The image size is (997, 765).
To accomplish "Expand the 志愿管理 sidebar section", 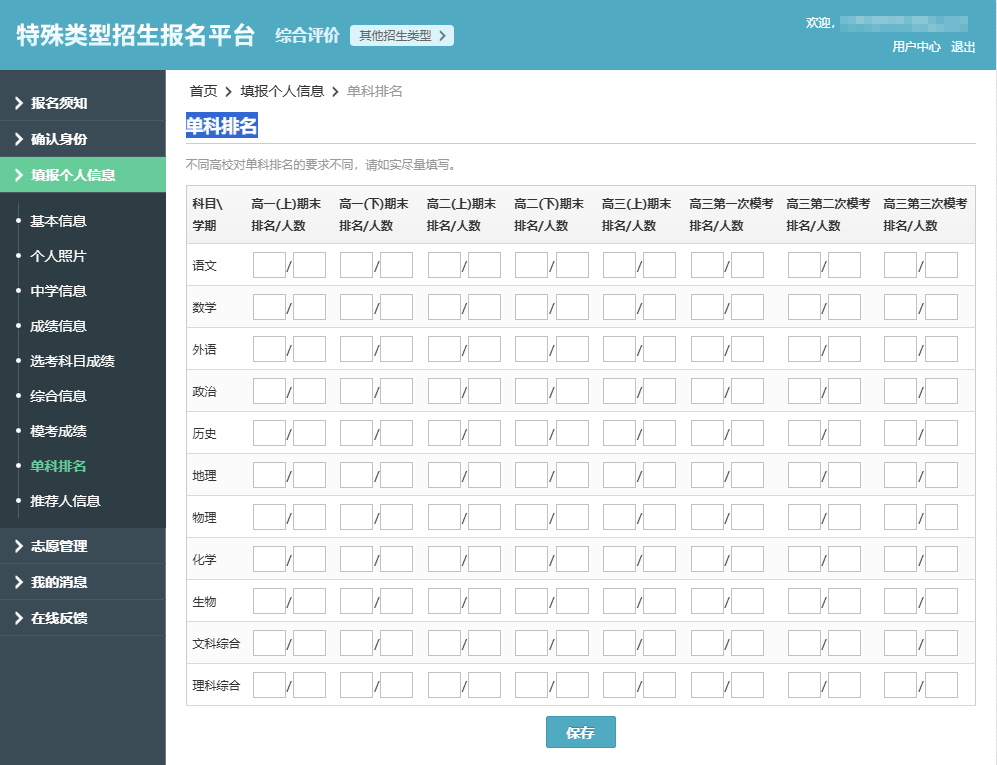I will click(x=52, y=546).
